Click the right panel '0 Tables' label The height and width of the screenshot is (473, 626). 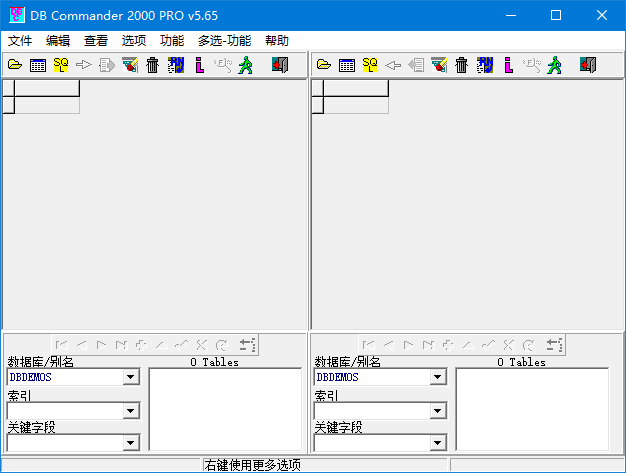(x=521, y=362)
